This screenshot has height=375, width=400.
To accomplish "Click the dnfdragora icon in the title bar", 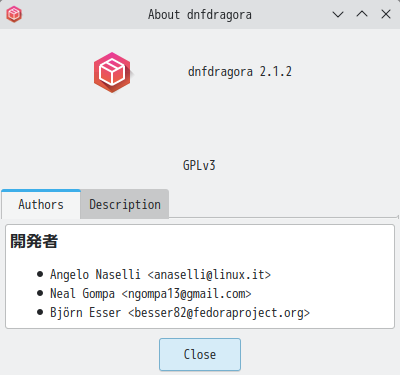I will pos(14,14).
